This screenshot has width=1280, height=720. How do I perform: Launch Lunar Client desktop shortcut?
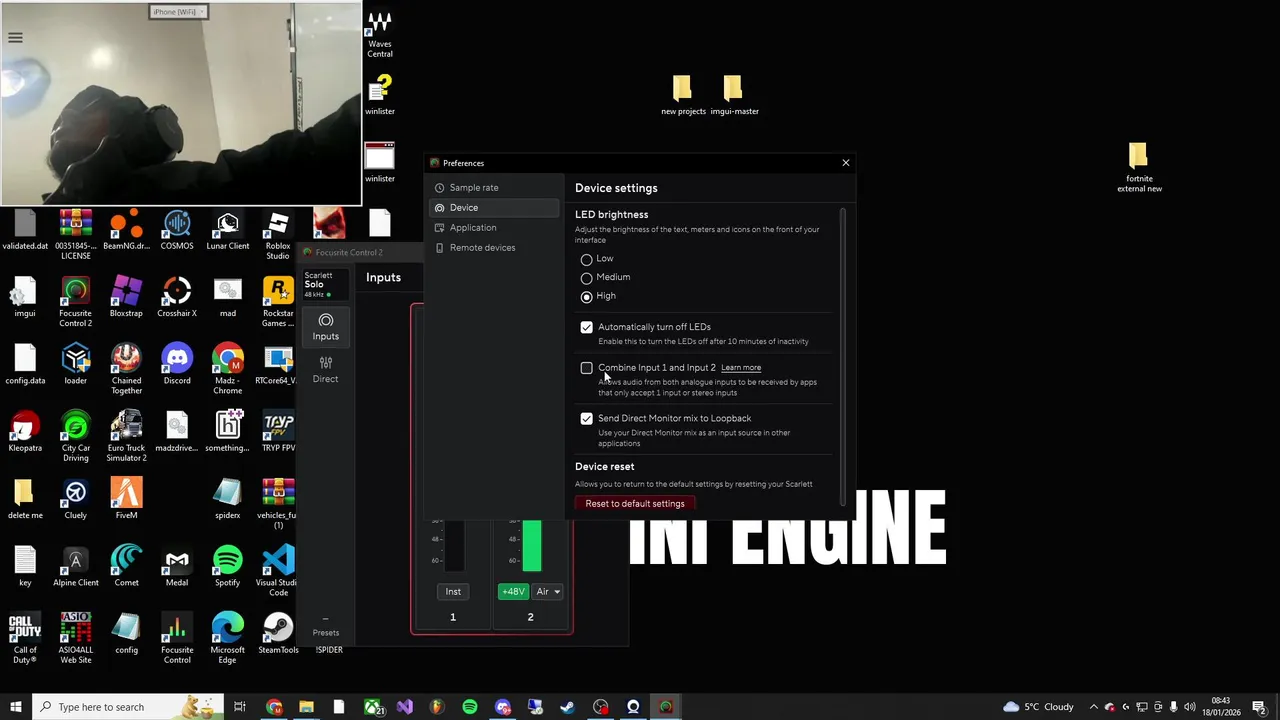click(228, 230)
